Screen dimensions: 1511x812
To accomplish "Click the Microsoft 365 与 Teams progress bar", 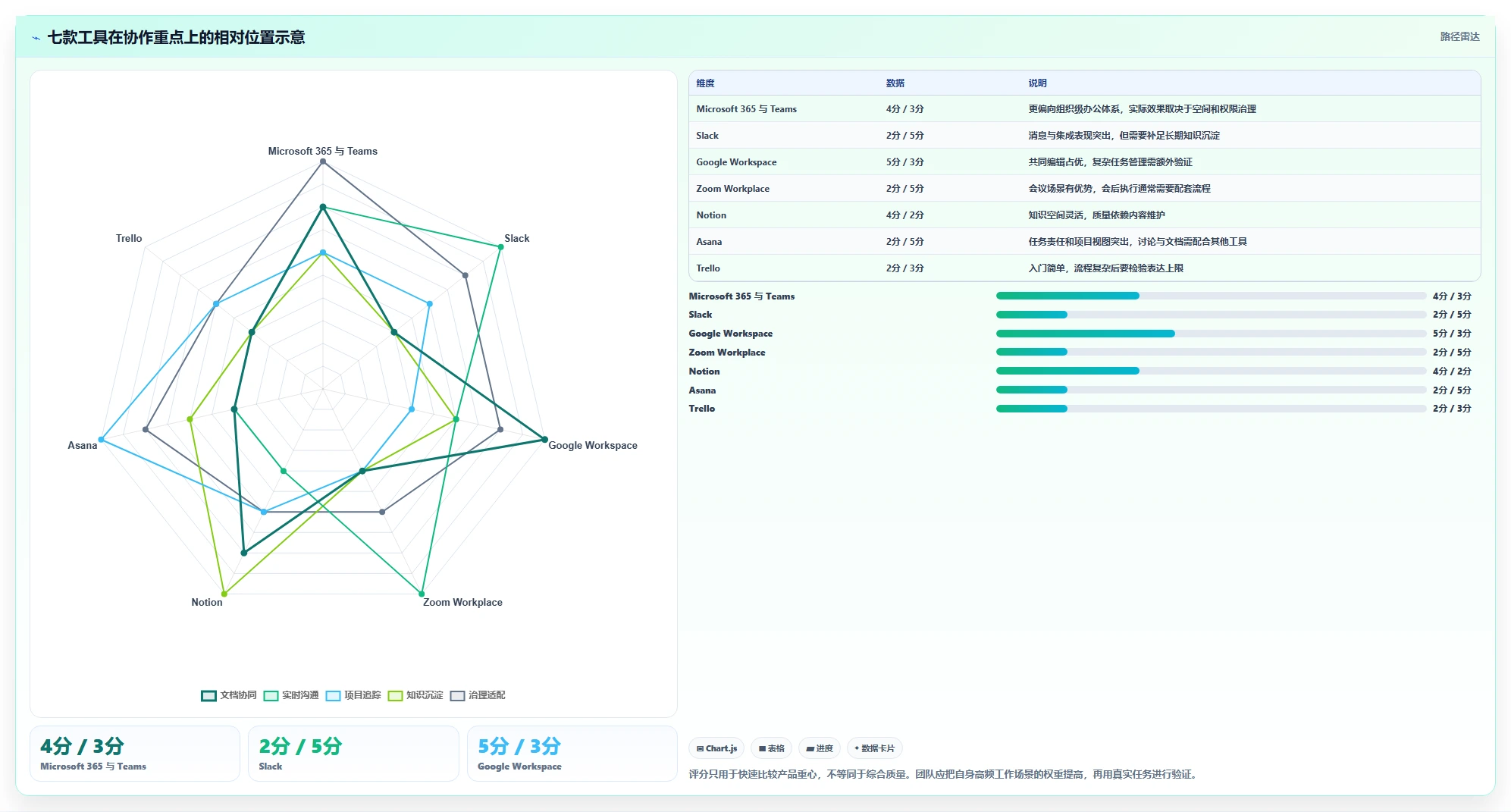I will point(1211,296).
